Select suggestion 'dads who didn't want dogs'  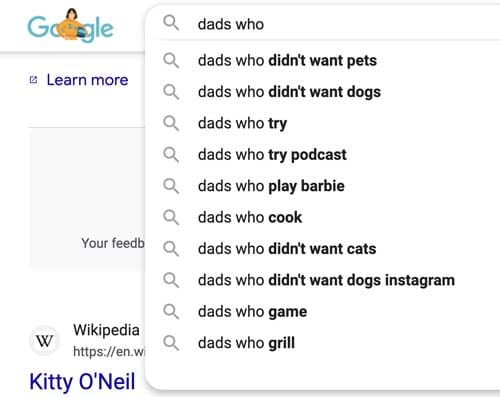[x=322, y=92]
